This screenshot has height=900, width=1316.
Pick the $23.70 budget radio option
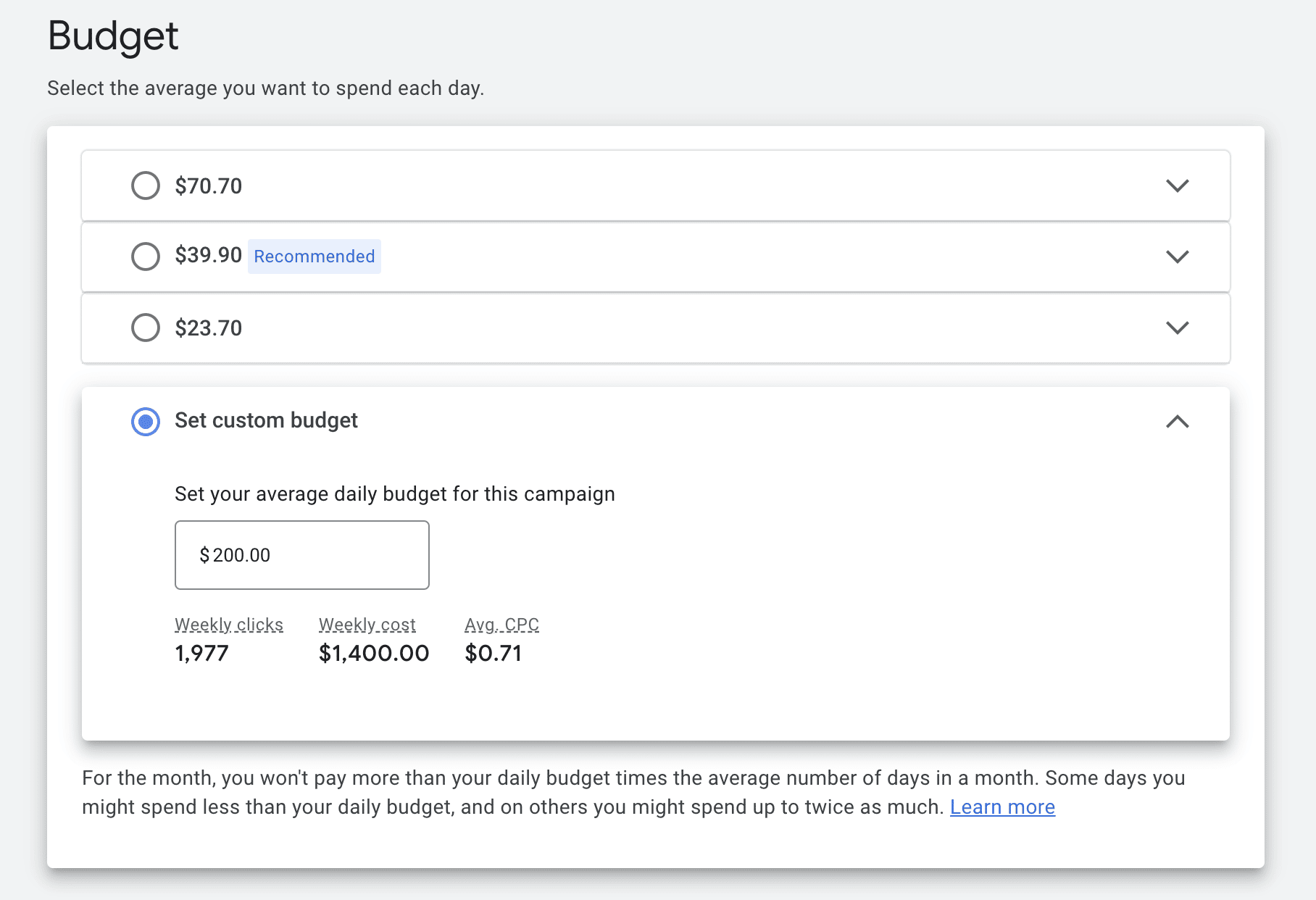click(146, 328)
